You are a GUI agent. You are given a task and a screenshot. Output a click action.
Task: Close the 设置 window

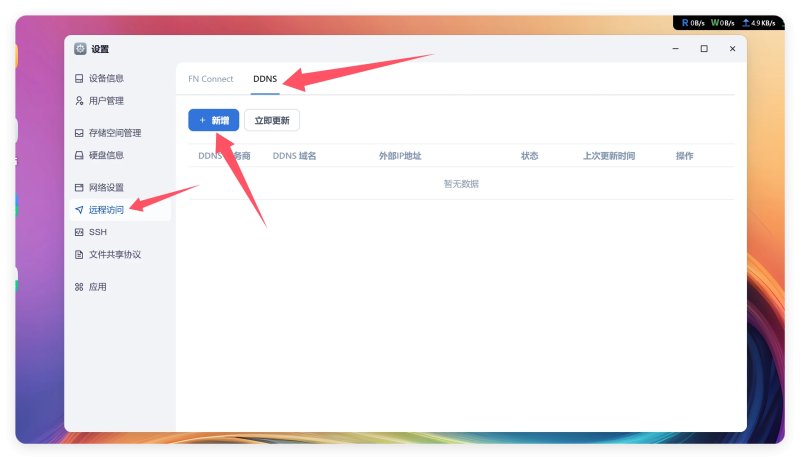732,48
